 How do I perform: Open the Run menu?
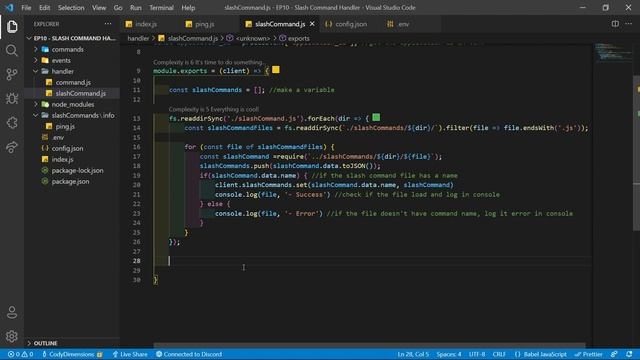pyautogui.click(x=136, y=8)
